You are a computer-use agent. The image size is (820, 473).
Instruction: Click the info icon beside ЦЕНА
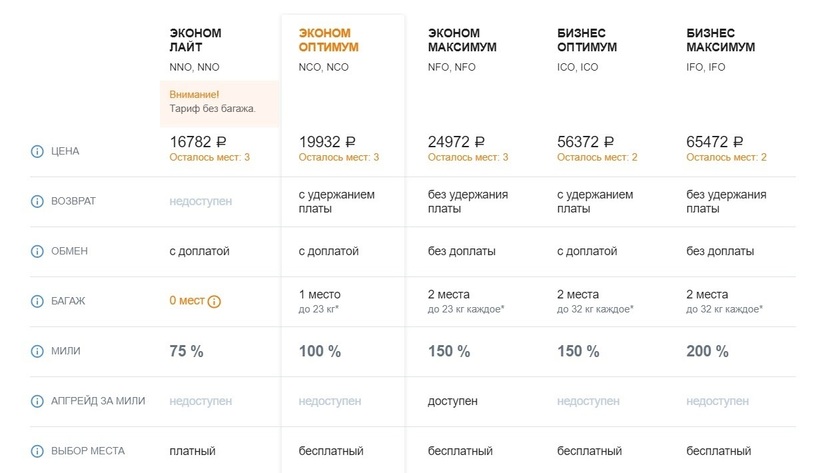[x=37, y=151]
